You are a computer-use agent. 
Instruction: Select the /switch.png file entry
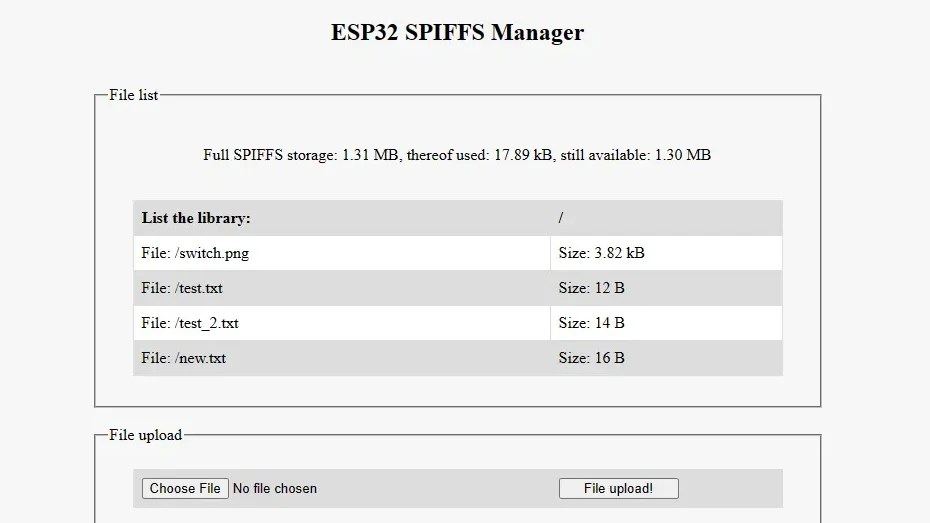coord(195,253)
